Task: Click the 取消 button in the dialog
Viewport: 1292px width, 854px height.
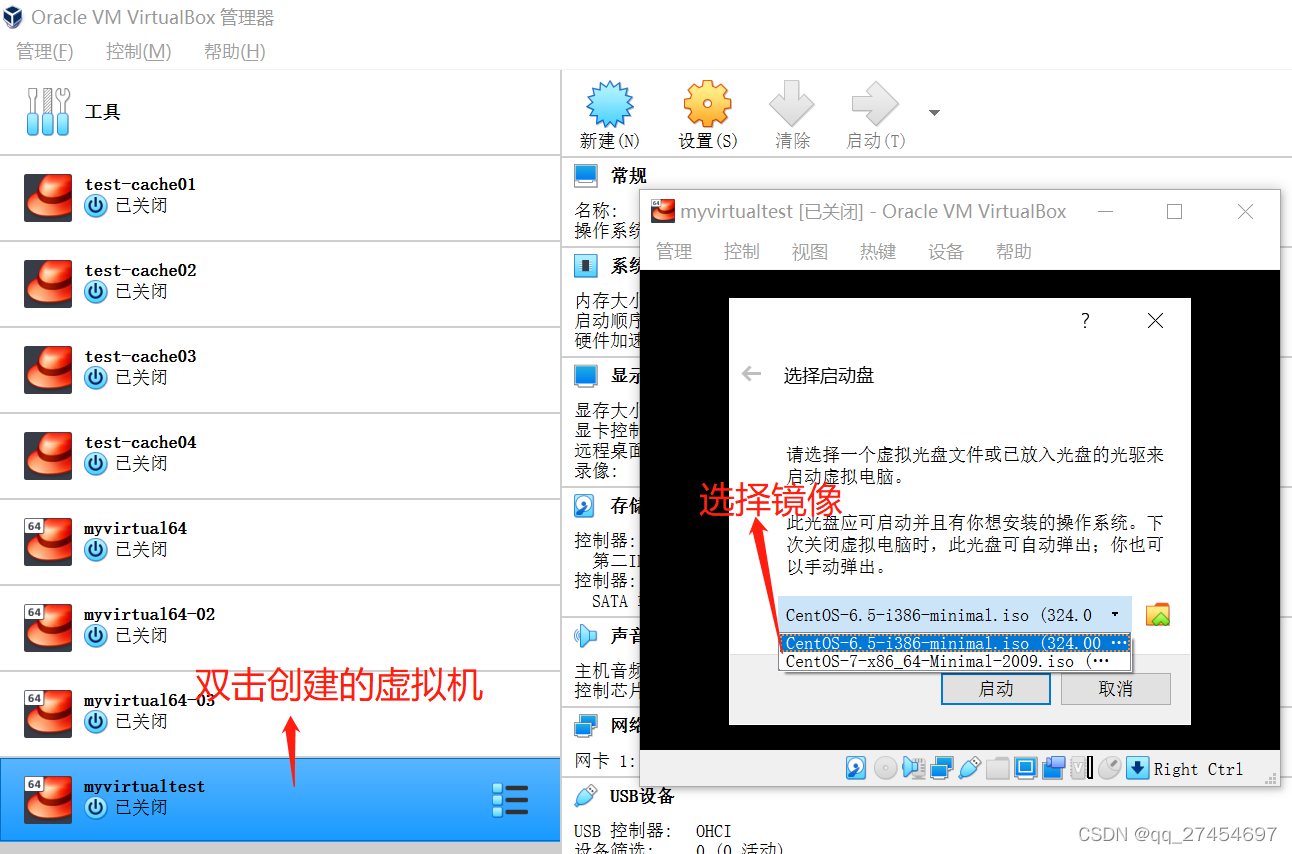Action: [1116, 689]
